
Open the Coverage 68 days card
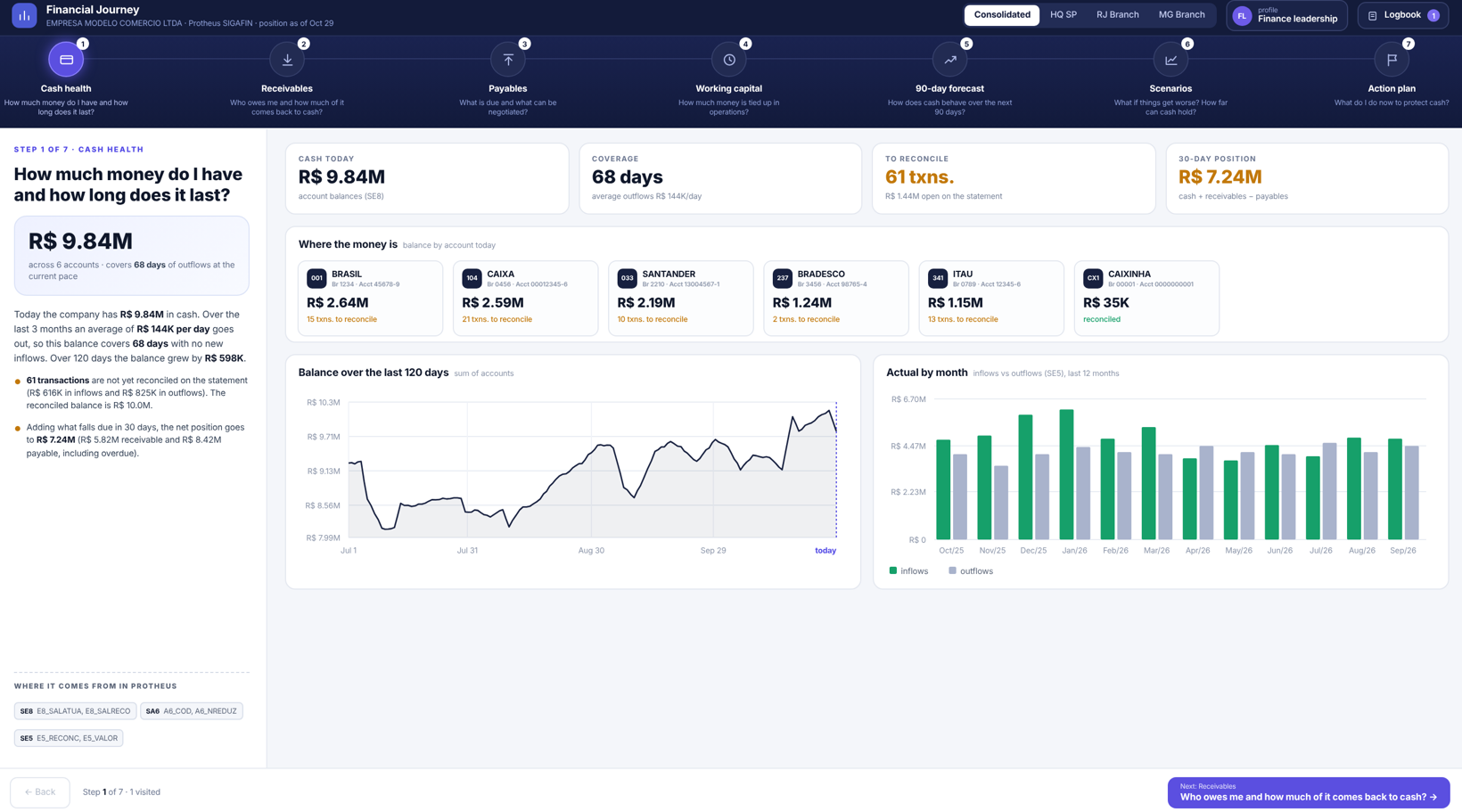pos(720,178)
